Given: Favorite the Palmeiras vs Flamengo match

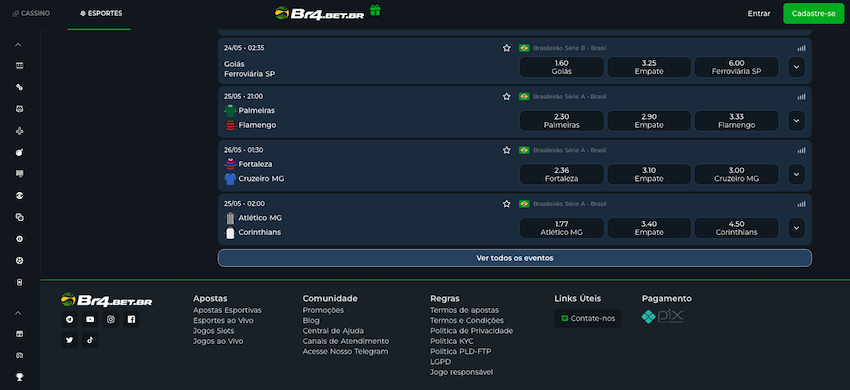Looking at the screenshot, I should 507,97.
